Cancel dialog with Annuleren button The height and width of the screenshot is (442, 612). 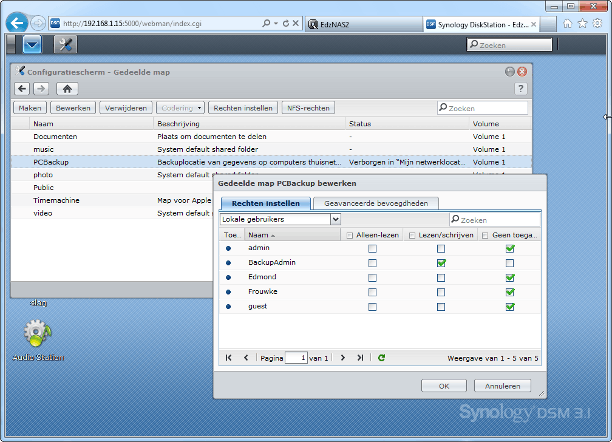pos(502,386)
